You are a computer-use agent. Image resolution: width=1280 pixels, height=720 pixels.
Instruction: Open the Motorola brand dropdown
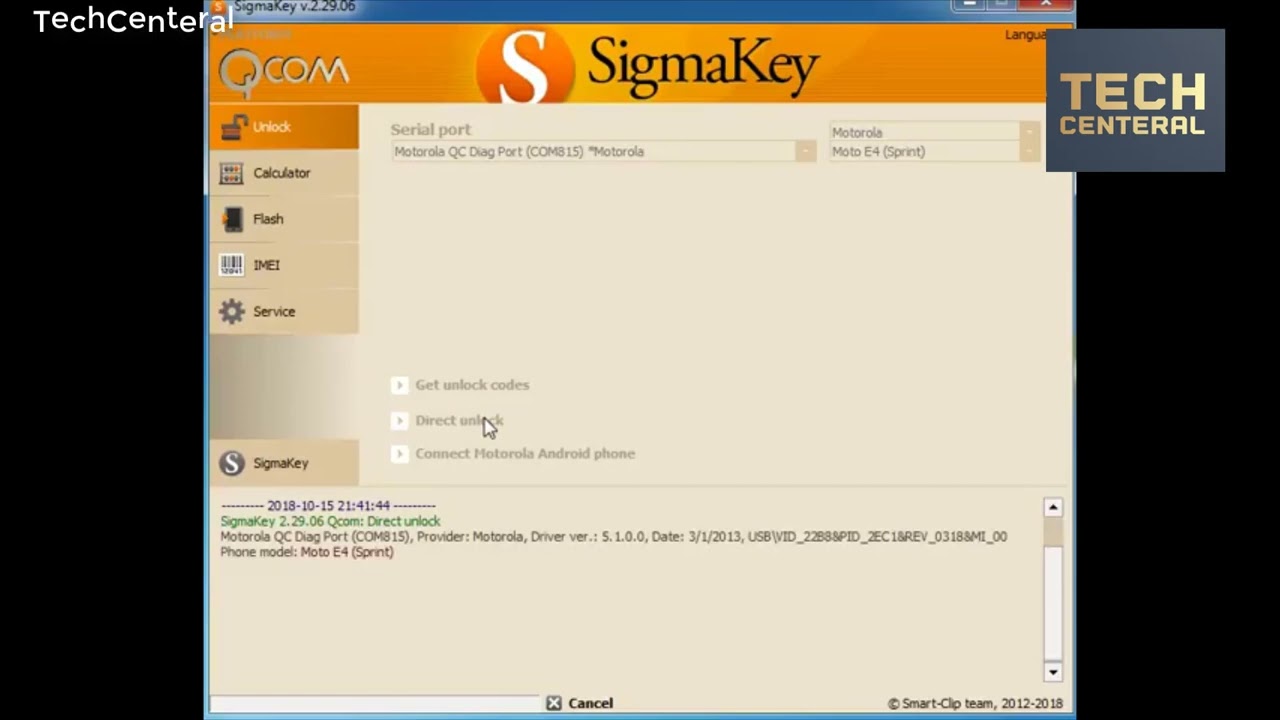(1029, 132)
